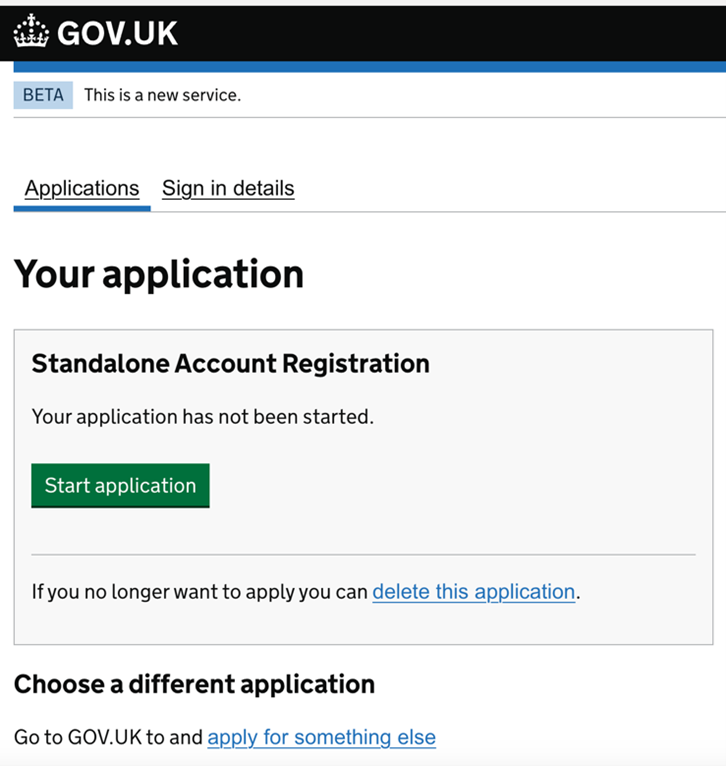Click the blue underline beneath Applications tab
This screenshot has height=766, width=726.
click(82, 208)
